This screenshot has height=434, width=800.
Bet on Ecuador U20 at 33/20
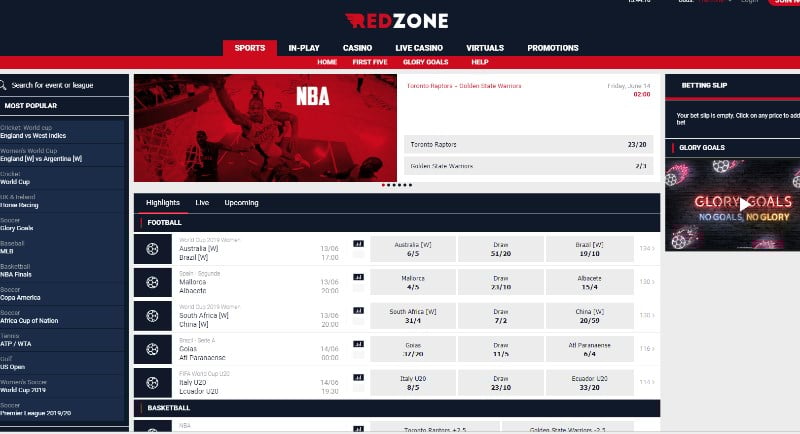589,382
